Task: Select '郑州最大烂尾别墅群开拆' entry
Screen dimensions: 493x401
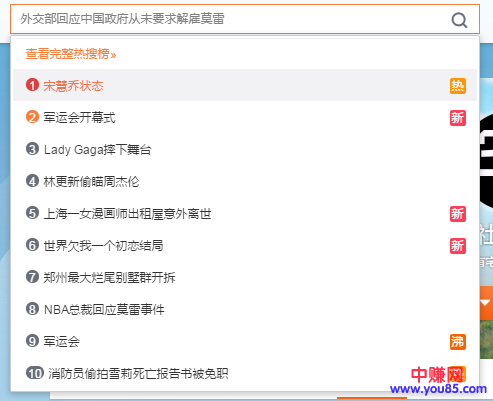Action: pos(245,277)
